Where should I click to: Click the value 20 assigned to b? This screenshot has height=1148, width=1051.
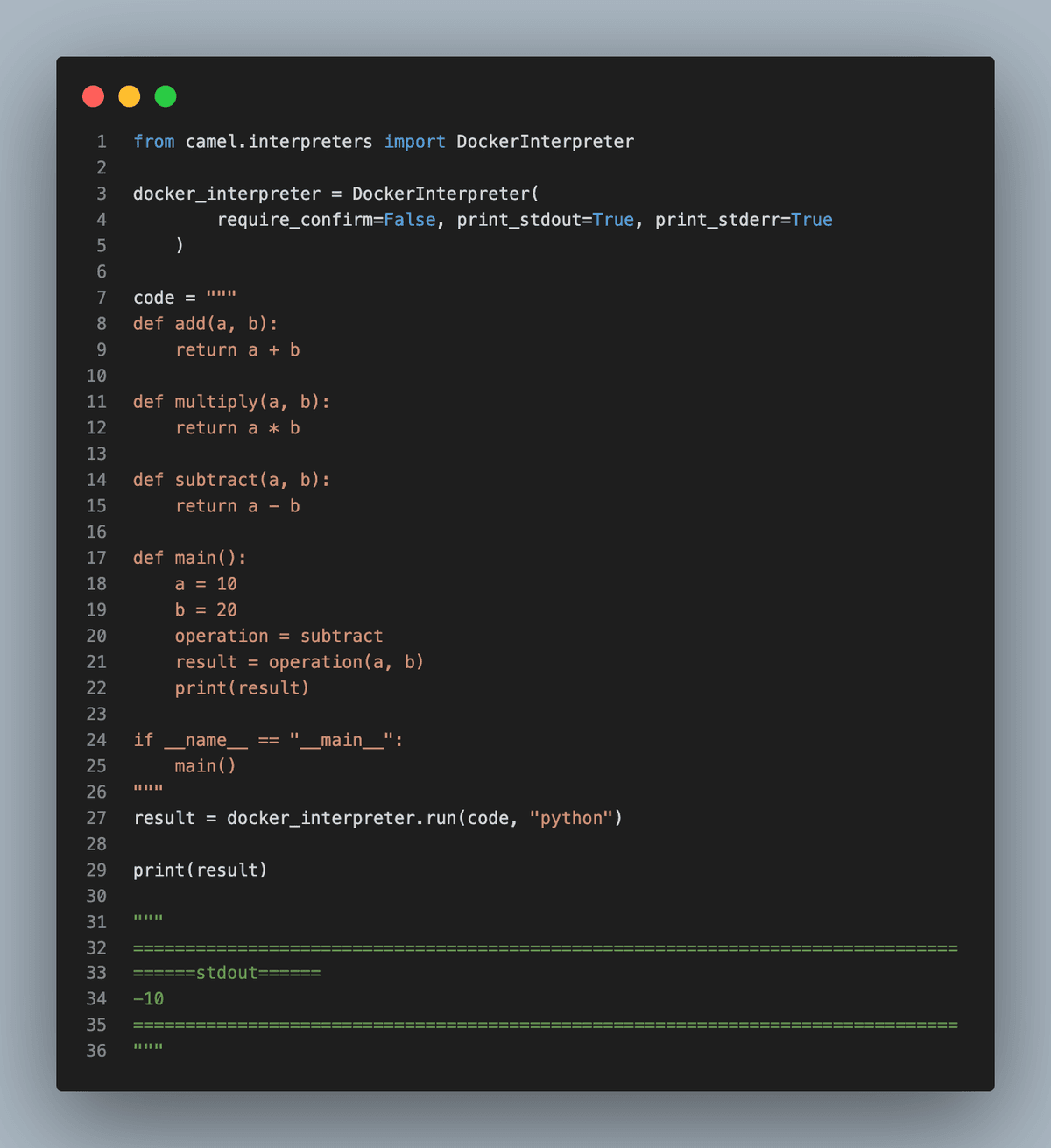click(227, 610)
